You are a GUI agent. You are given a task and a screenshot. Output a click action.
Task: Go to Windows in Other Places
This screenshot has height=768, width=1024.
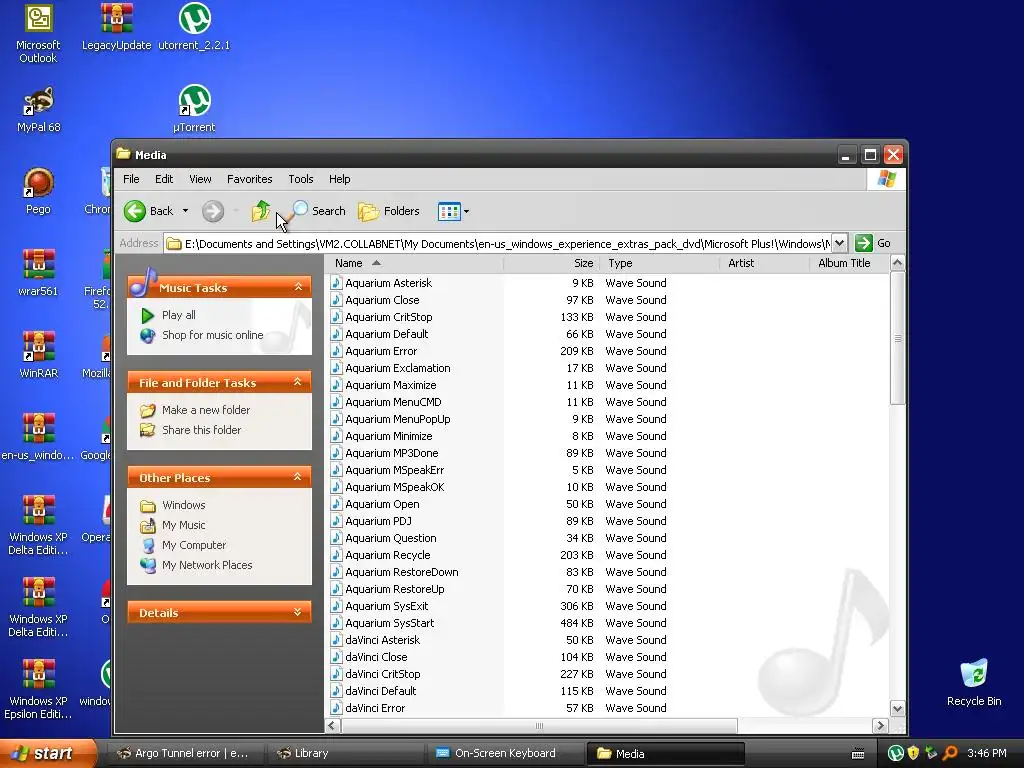pyautogui.click(x=184, y=505)
